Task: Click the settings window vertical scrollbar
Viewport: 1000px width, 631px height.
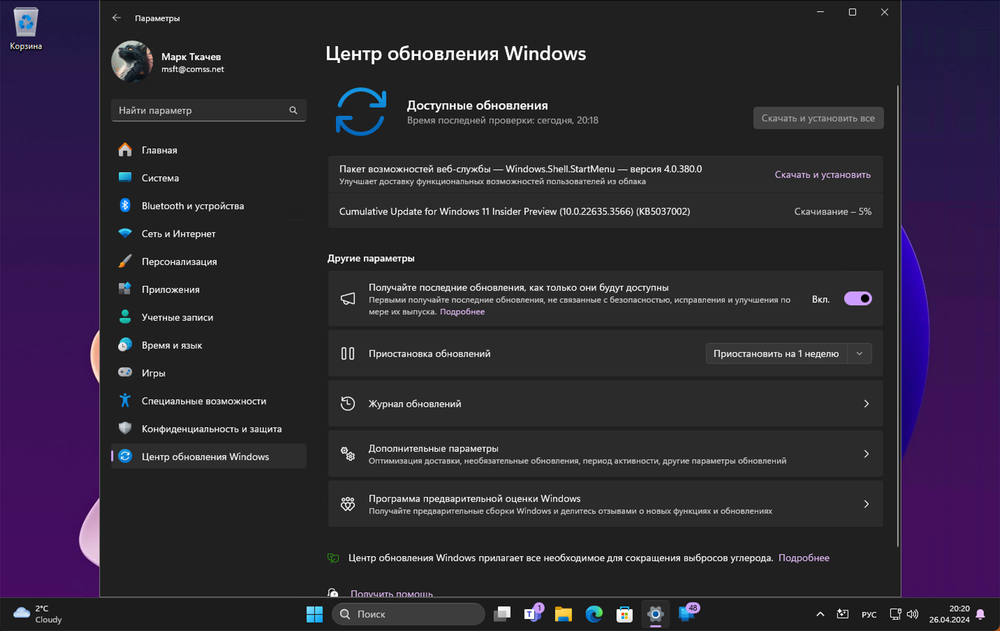Action: tap(897, 316)
